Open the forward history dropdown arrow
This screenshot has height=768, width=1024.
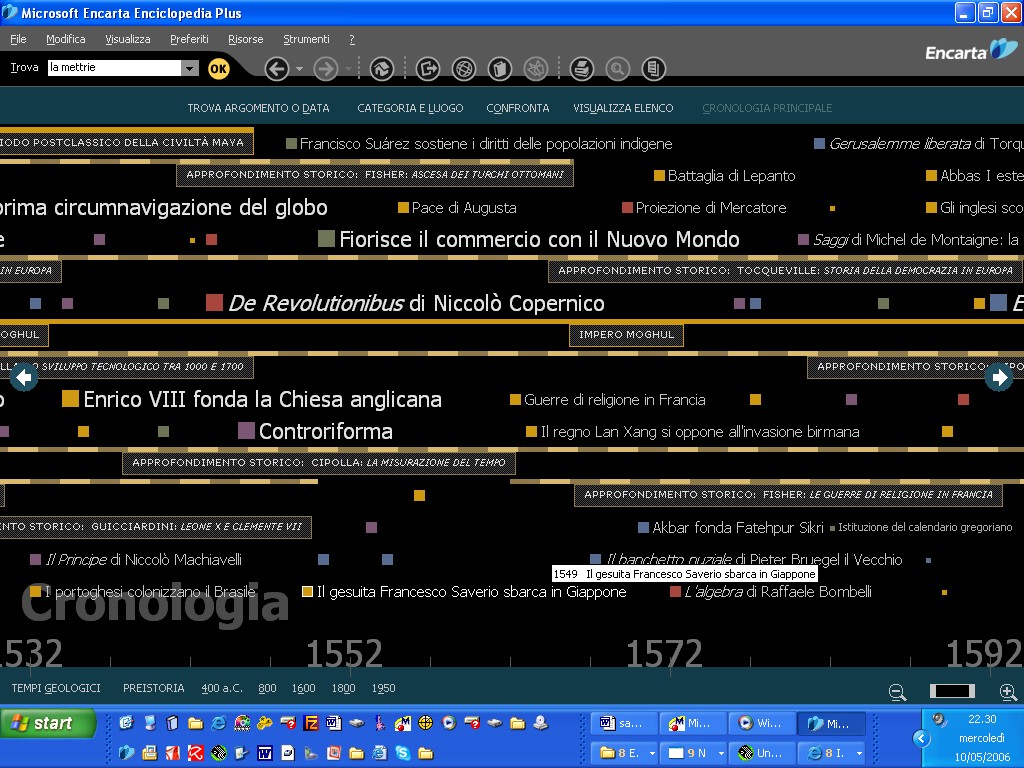click(x=348, y=69)
